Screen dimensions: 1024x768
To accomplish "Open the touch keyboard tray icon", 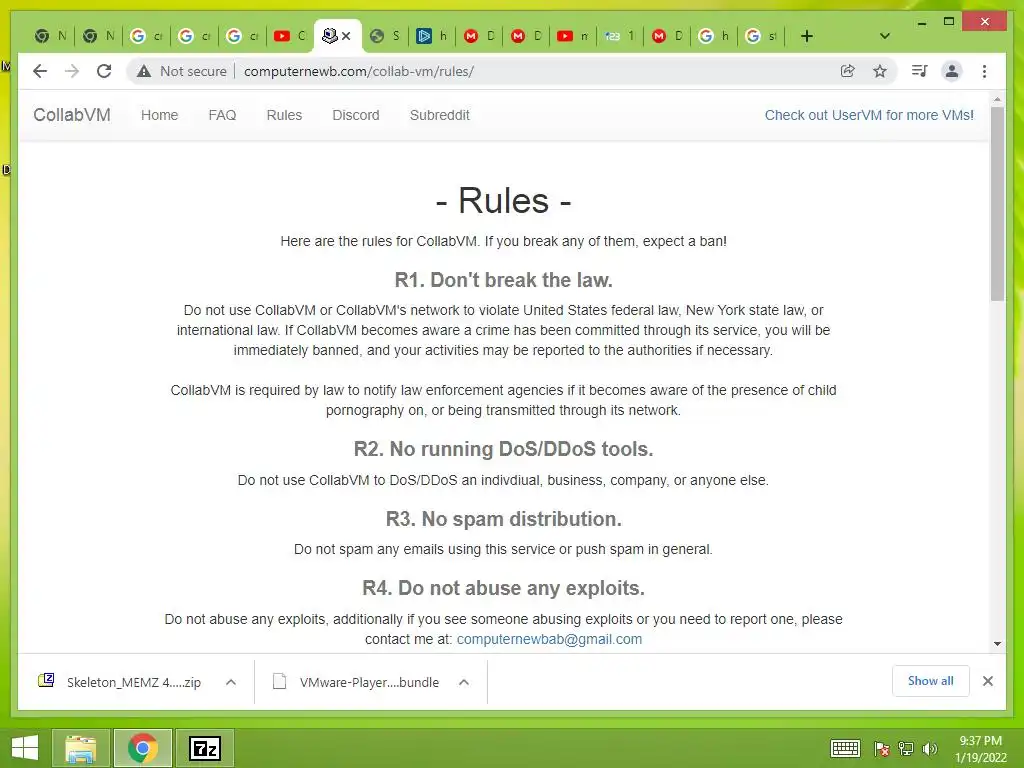I will [845, 748].
